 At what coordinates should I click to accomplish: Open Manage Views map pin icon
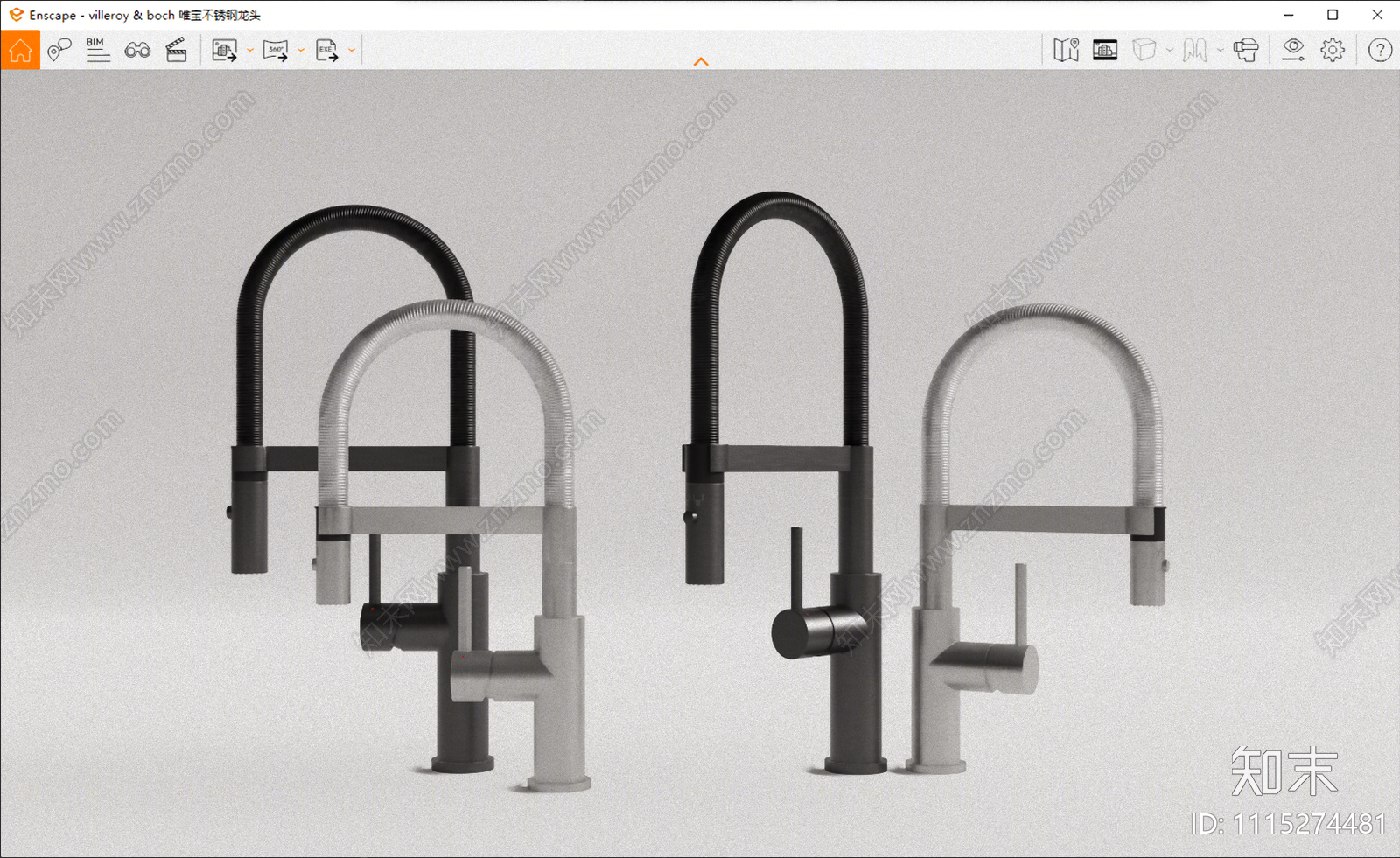(59, 50)
